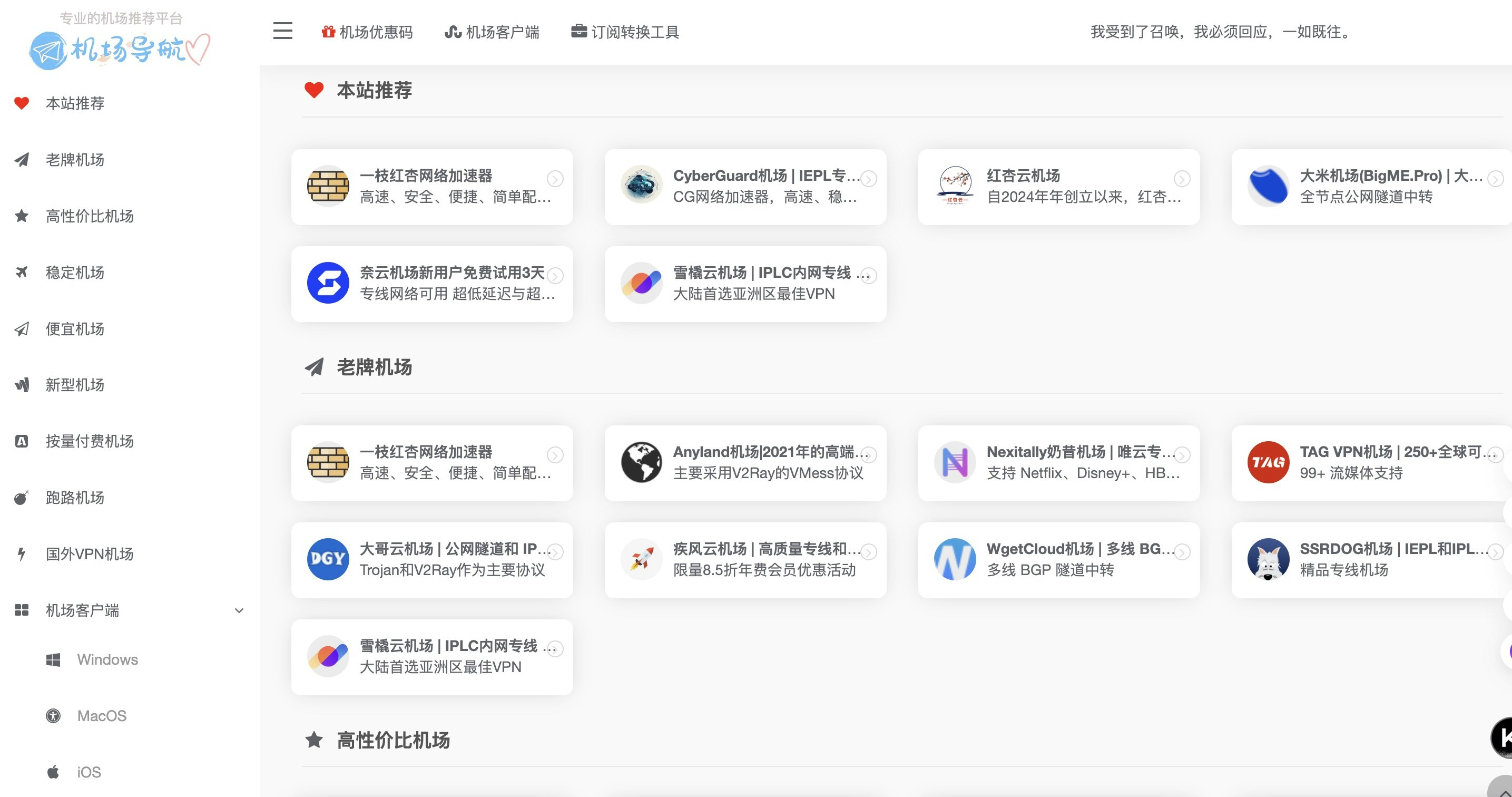Select the Windows icon in the sidebar

[x=53, y=659]
